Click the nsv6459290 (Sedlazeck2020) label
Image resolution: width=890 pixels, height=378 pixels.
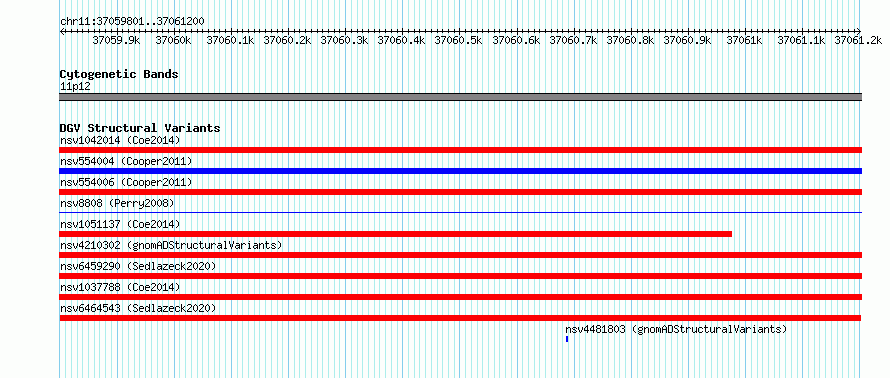tap(138, 266)
